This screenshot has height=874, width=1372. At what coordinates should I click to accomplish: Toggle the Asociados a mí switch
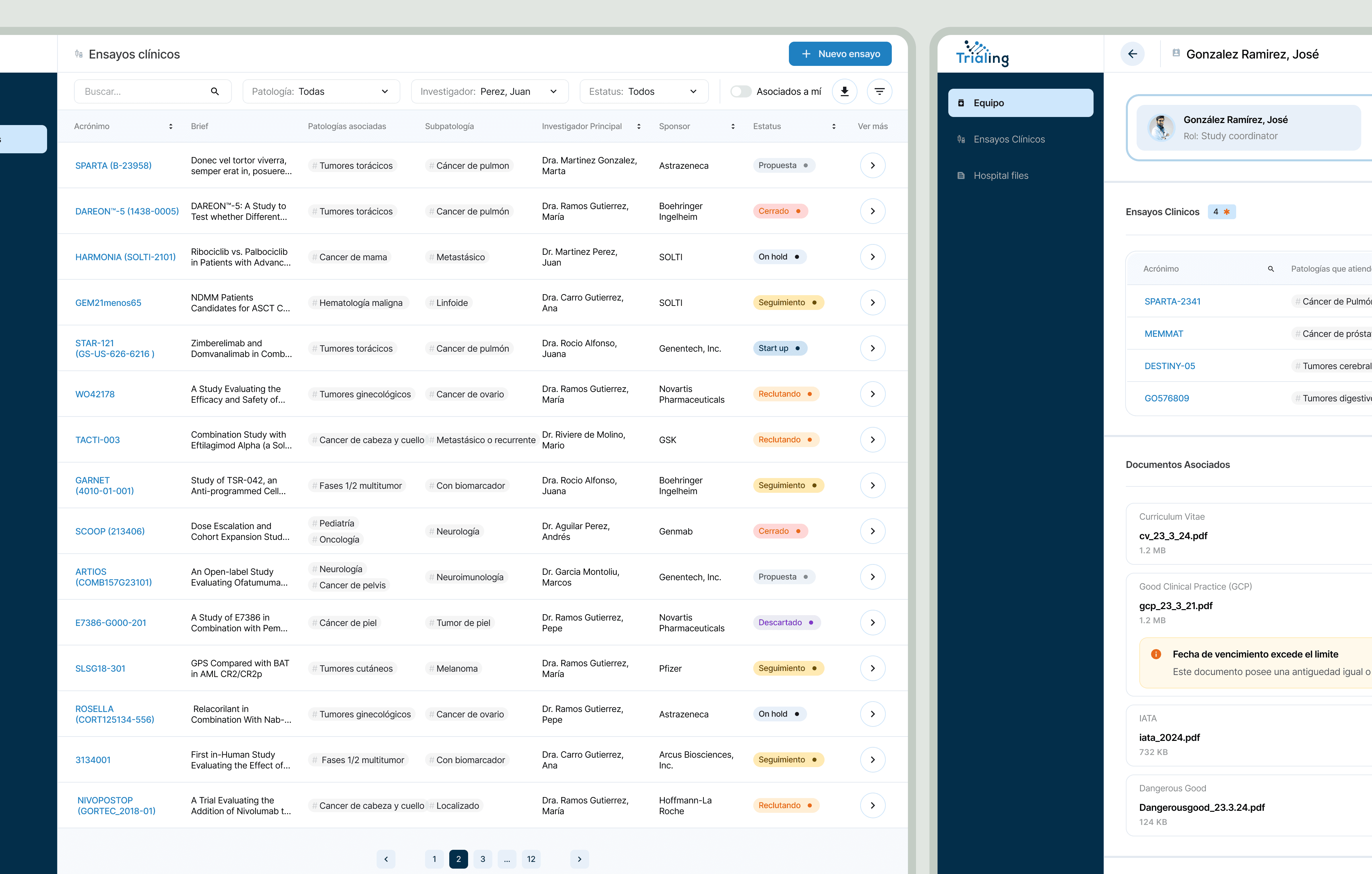point(741,92)
